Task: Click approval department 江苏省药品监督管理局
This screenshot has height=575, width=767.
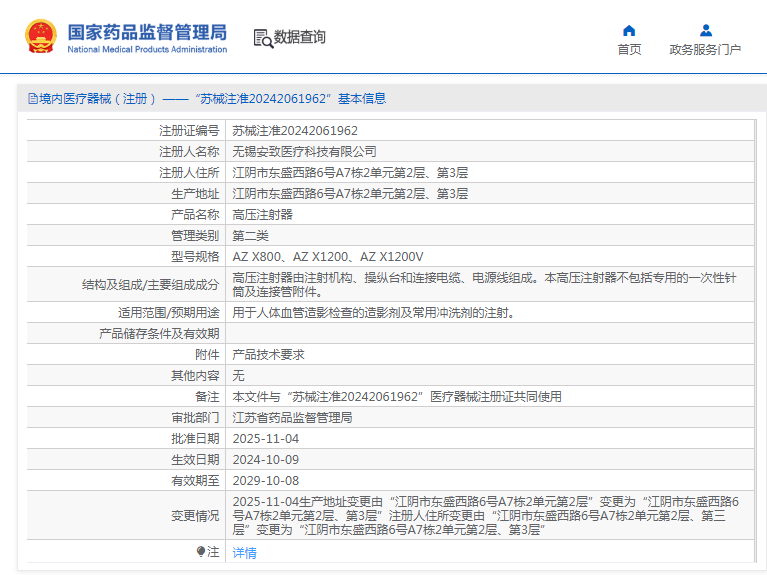Action: (x=292, y=418)
